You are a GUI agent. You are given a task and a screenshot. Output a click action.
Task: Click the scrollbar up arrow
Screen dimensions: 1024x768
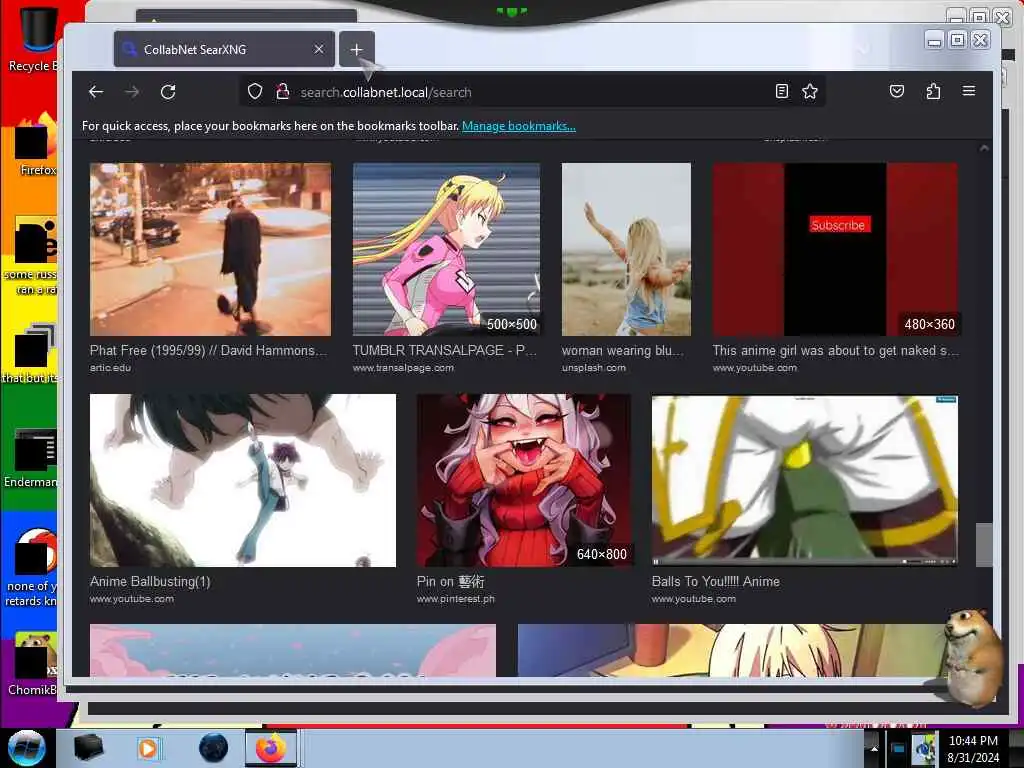[x=984, y=148]
